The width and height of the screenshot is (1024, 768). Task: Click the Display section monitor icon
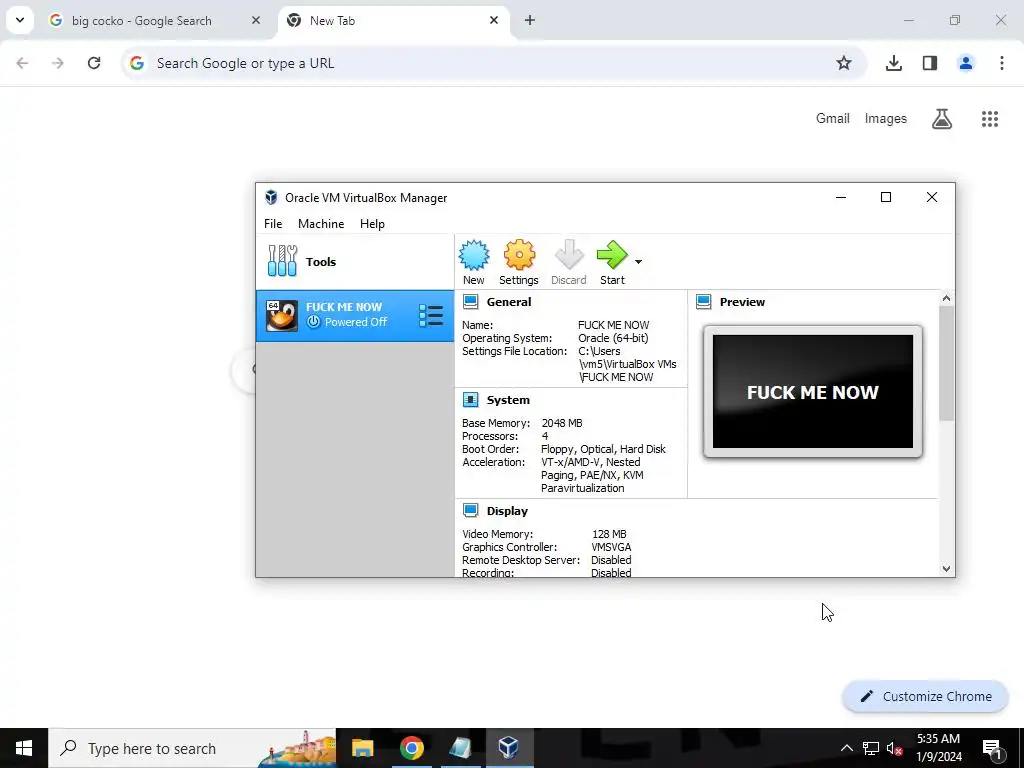(x=470, y=510)
